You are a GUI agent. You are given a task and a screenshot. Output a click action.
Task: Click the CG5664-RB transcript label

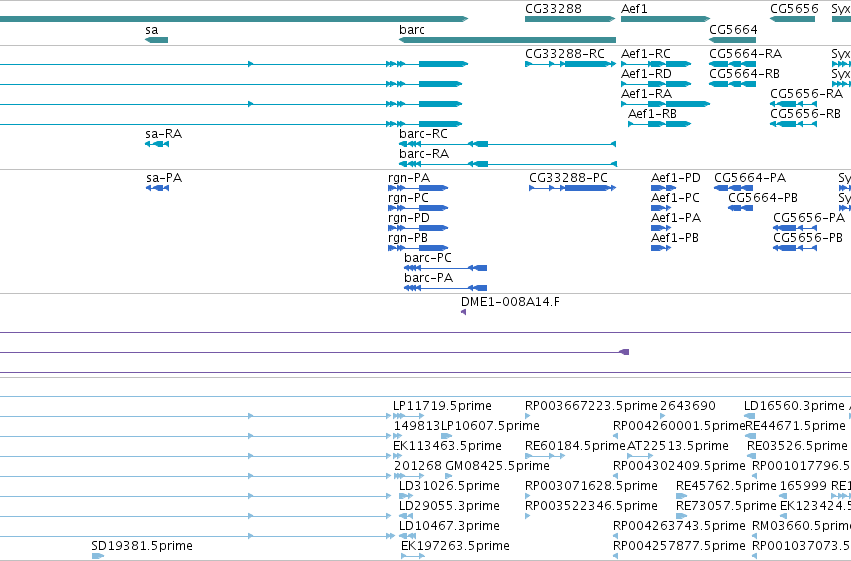click(744, 74)
